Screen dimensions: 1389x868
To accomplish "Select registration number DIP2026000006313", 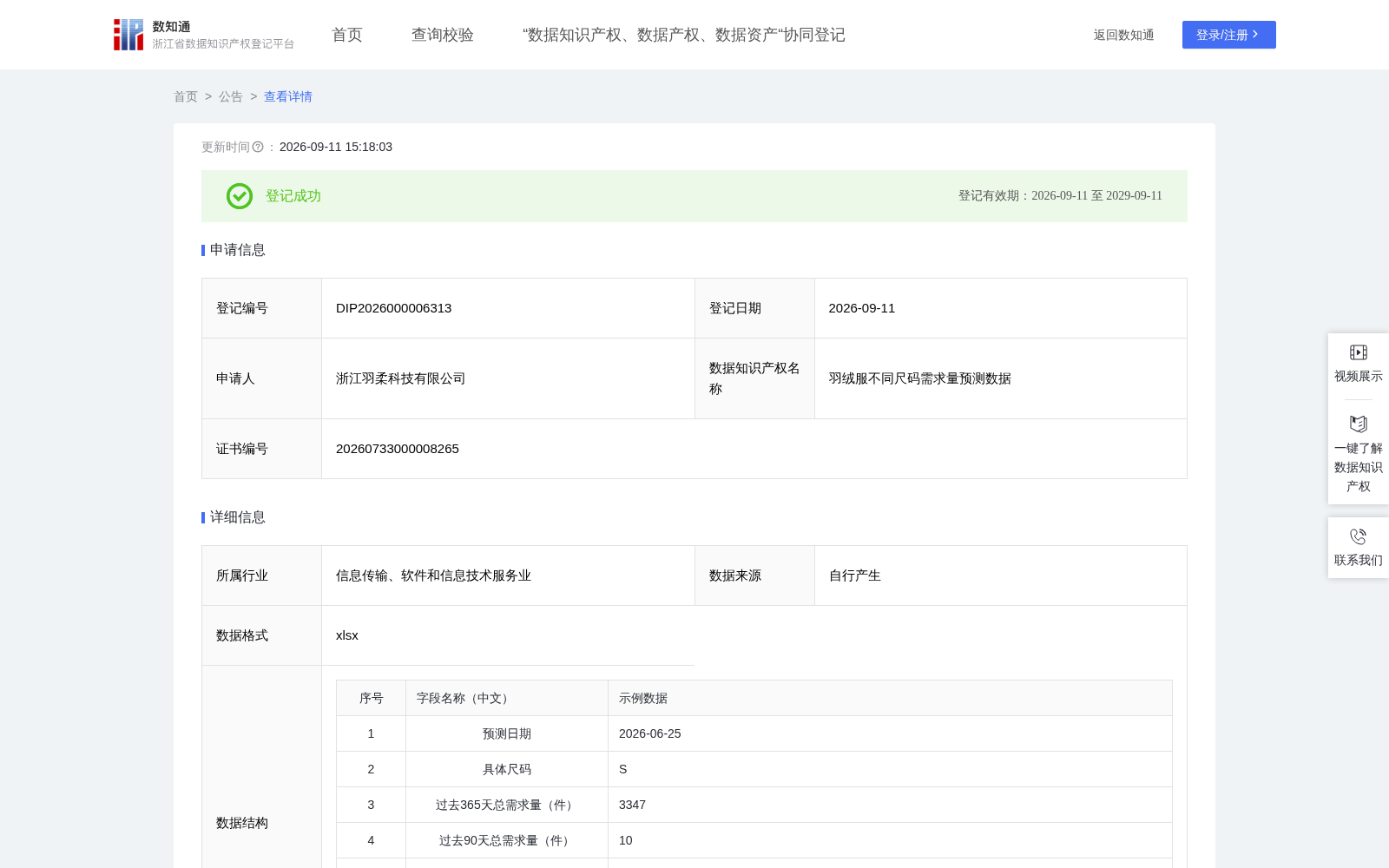I will click(x=393, y=308).
